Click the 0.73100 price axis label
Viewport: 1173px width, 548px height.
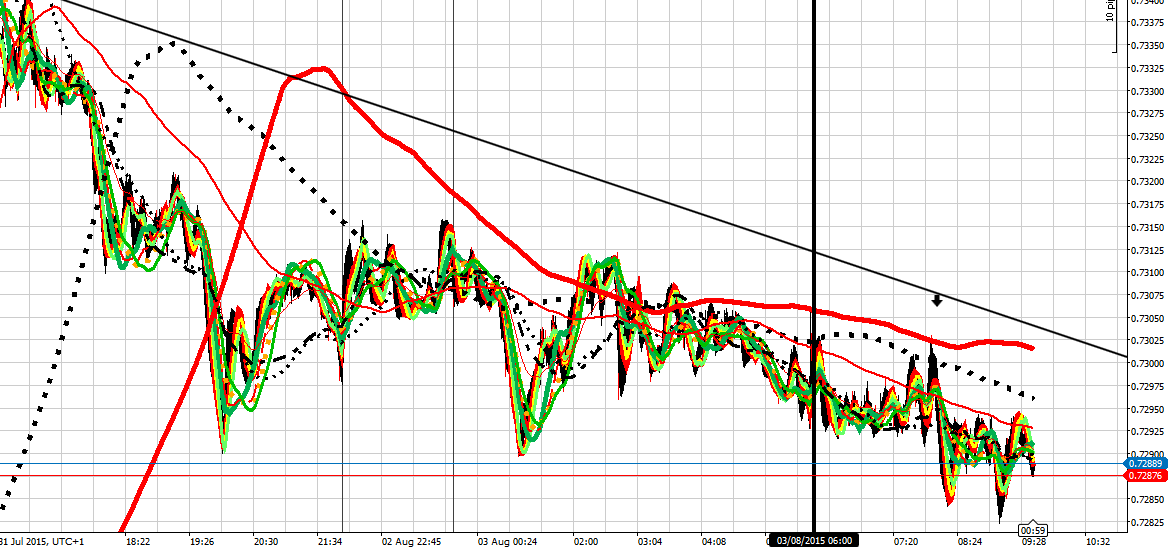(x=1146, y=273)
